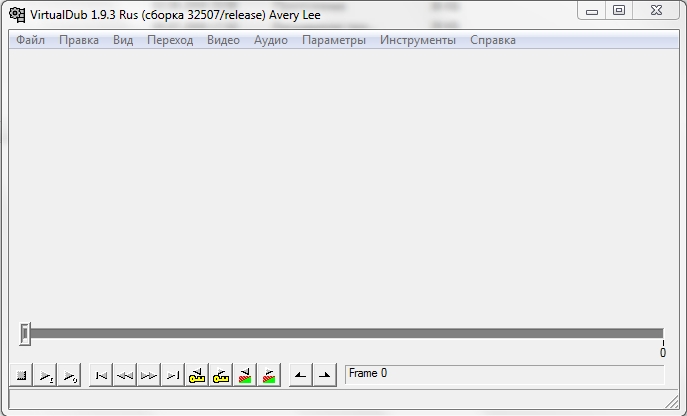Play the output video preview
Viewport: 687px width, 416px height.
69,375
